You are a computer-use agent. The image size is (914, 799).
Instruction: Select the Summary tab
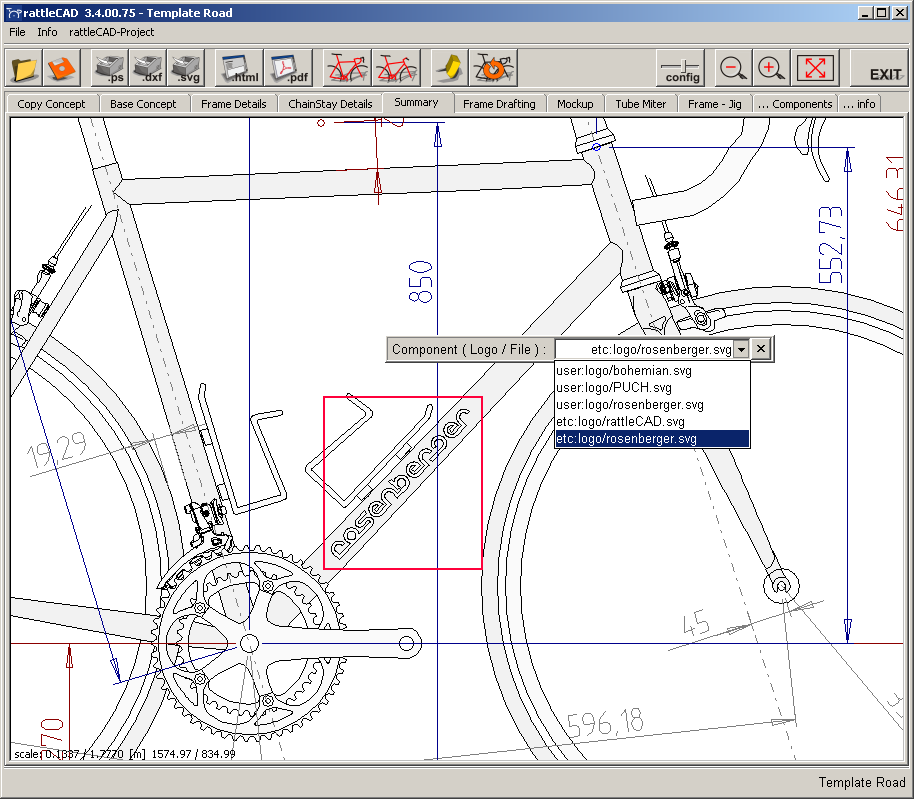[416, 102]
